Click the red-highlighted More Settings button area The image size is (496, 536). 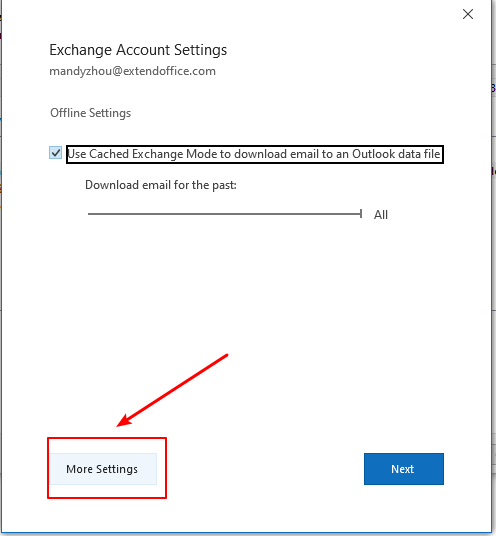pyautogui.click(x=107, y=468)
